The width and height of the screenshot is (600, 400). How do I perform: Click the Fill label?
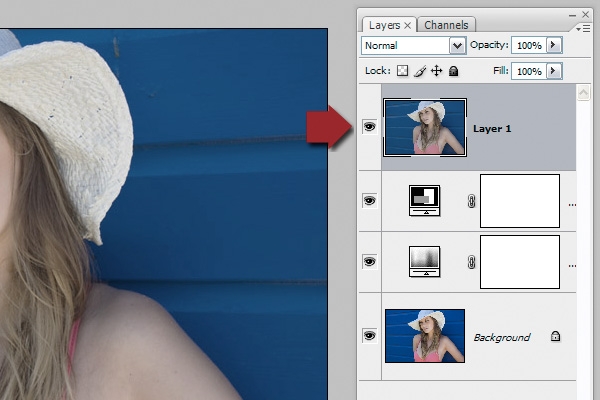coord(501,71)
